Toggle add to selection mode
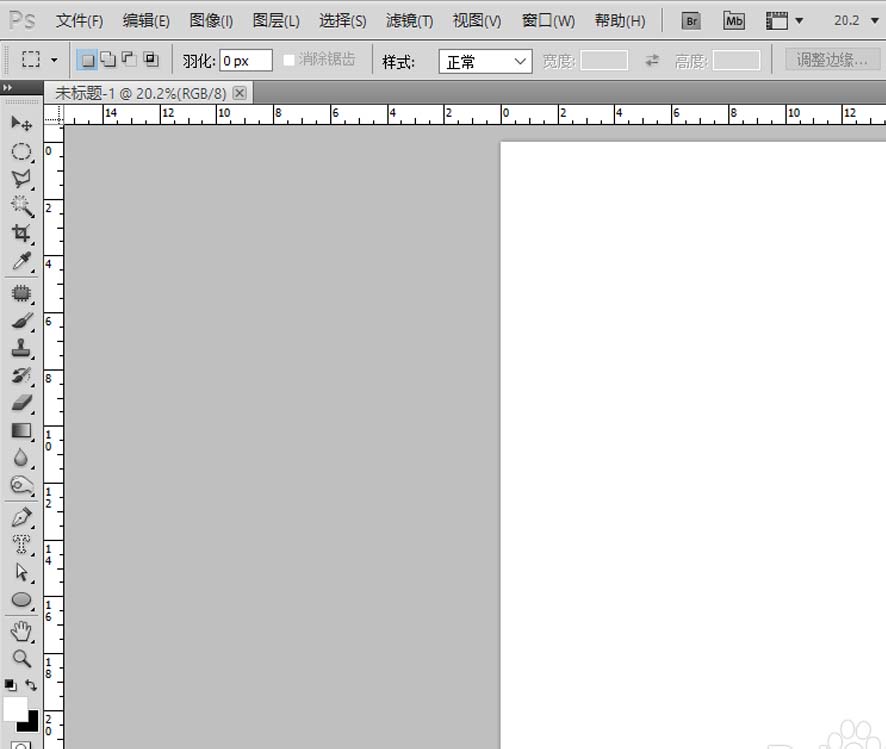Viewport: 886px width, 749px height. pos(108,59)
